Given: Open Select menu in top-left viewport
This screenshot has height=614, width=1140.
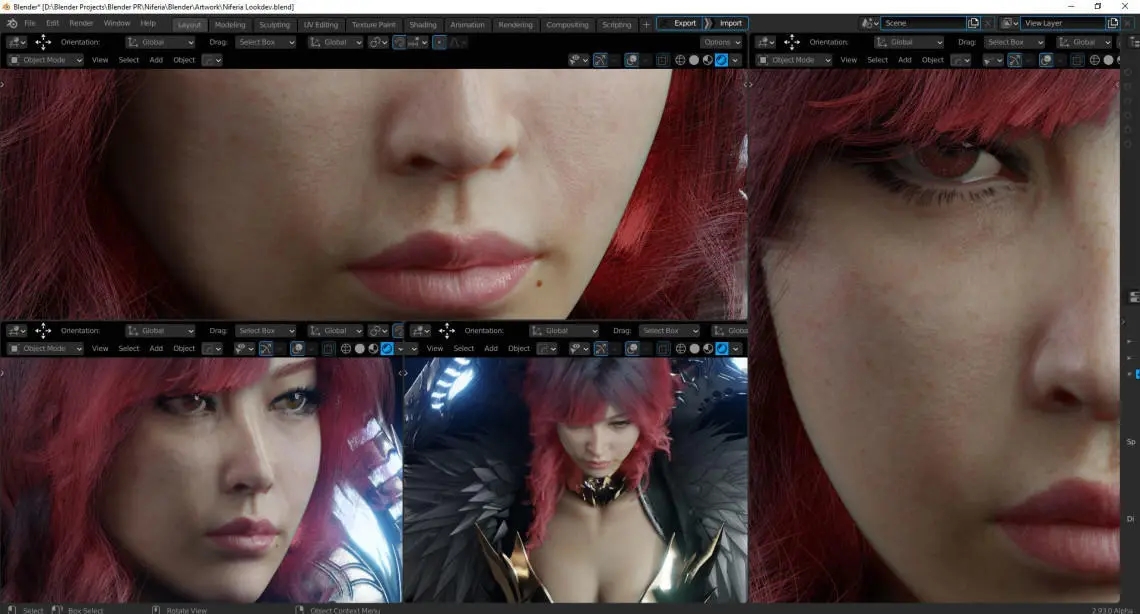Looking at the screenshot, I should pyautogui.click(x=129, y=60).
